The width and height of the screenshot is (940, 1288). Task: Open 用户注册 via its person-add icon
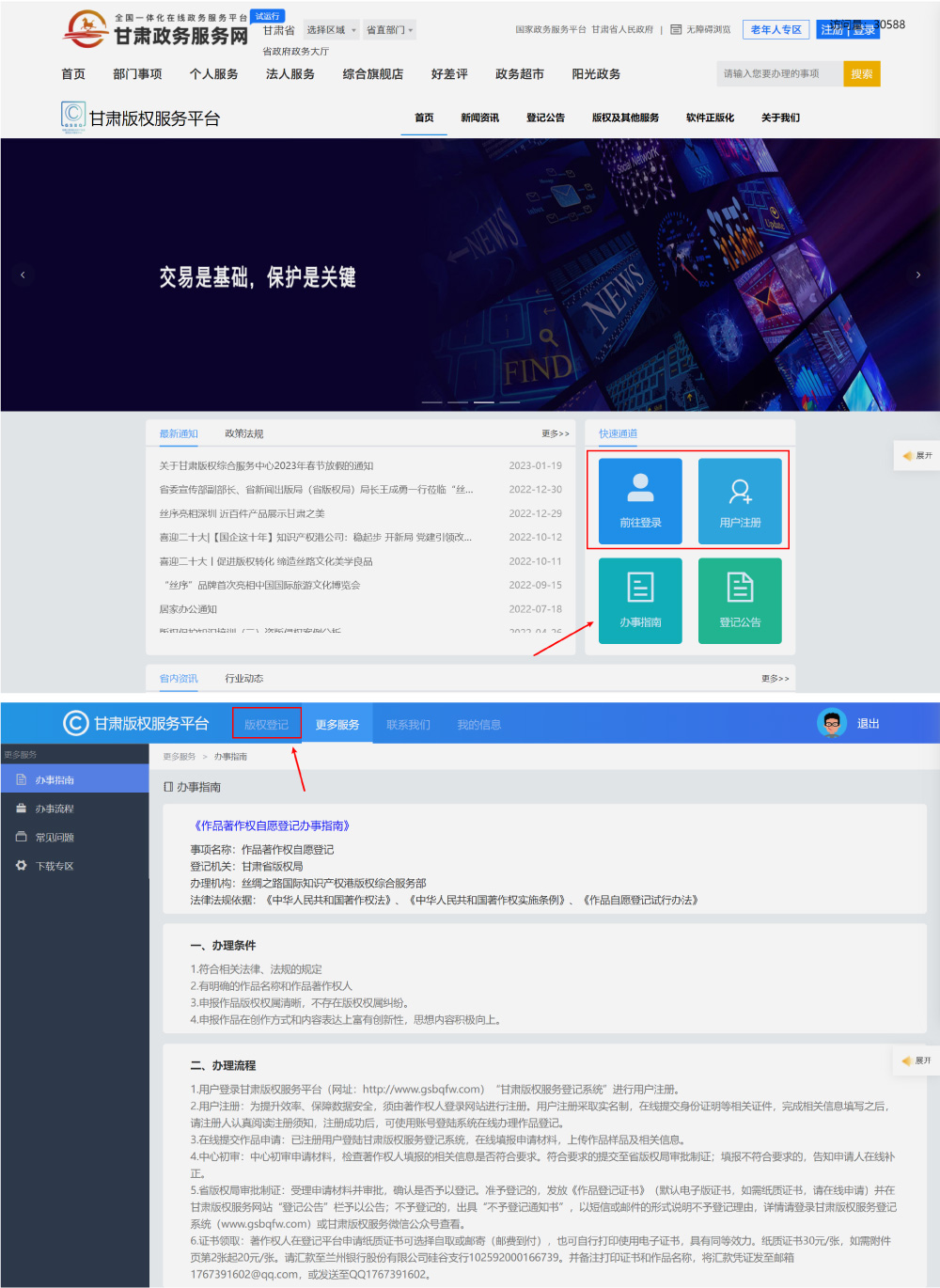741,489
